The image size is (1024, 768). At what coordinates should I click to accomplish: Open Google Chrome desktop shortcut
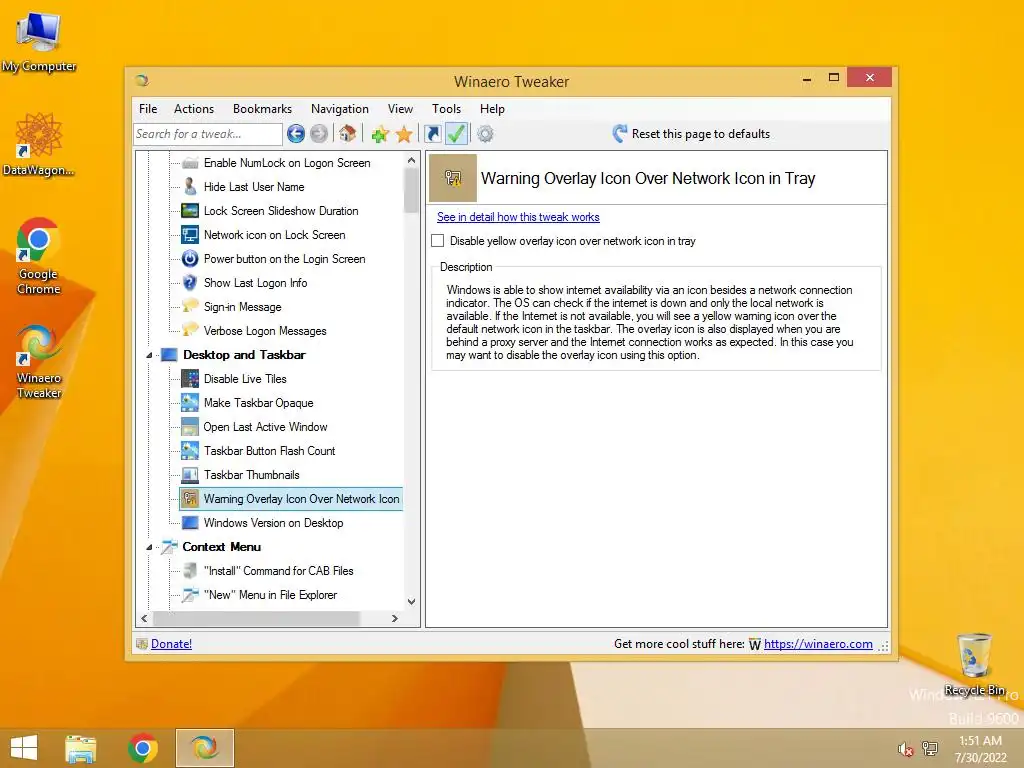pyautogui.click(x=39, y=256)
